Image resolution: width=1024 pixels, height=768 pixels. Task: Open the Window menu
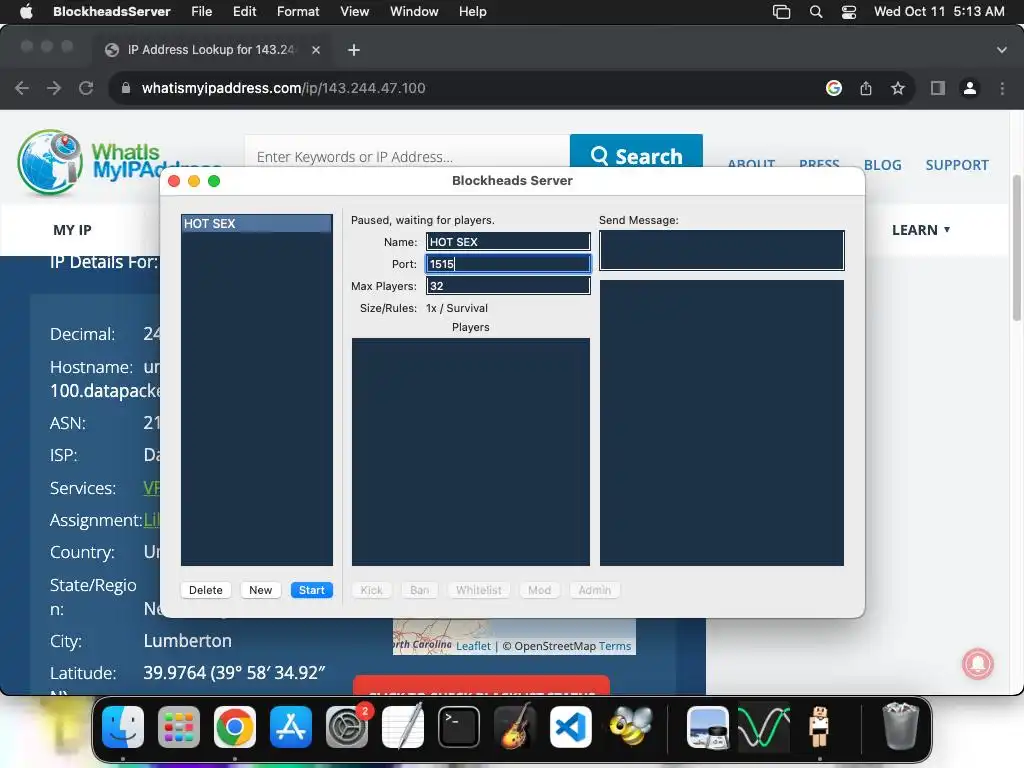414,12
